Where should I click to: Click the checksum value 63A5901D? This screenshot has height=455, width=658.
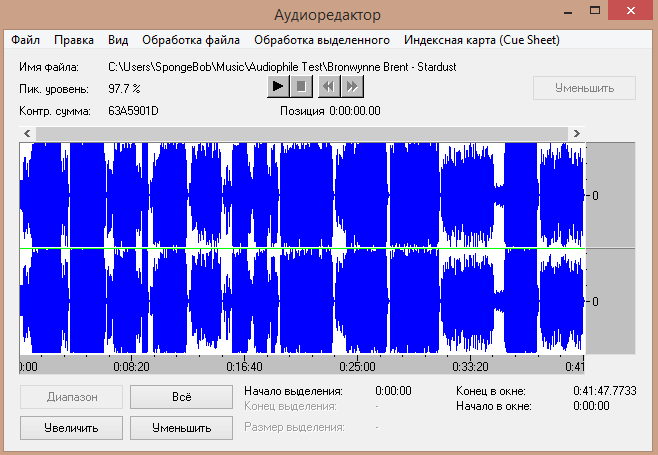133,111
